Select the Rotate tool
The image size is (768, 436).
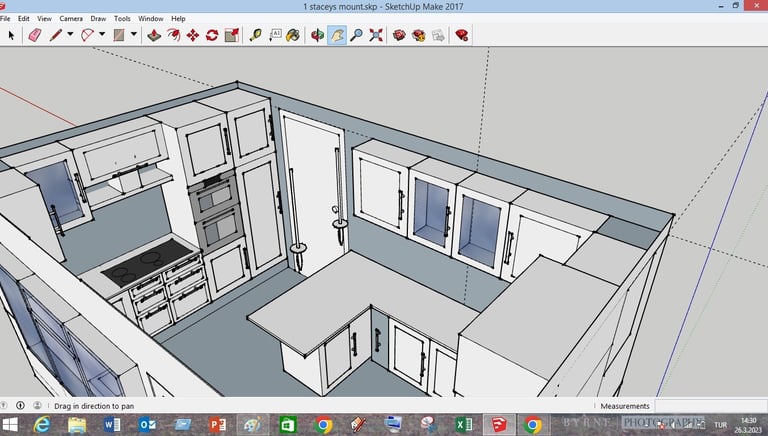pos(212,35)
